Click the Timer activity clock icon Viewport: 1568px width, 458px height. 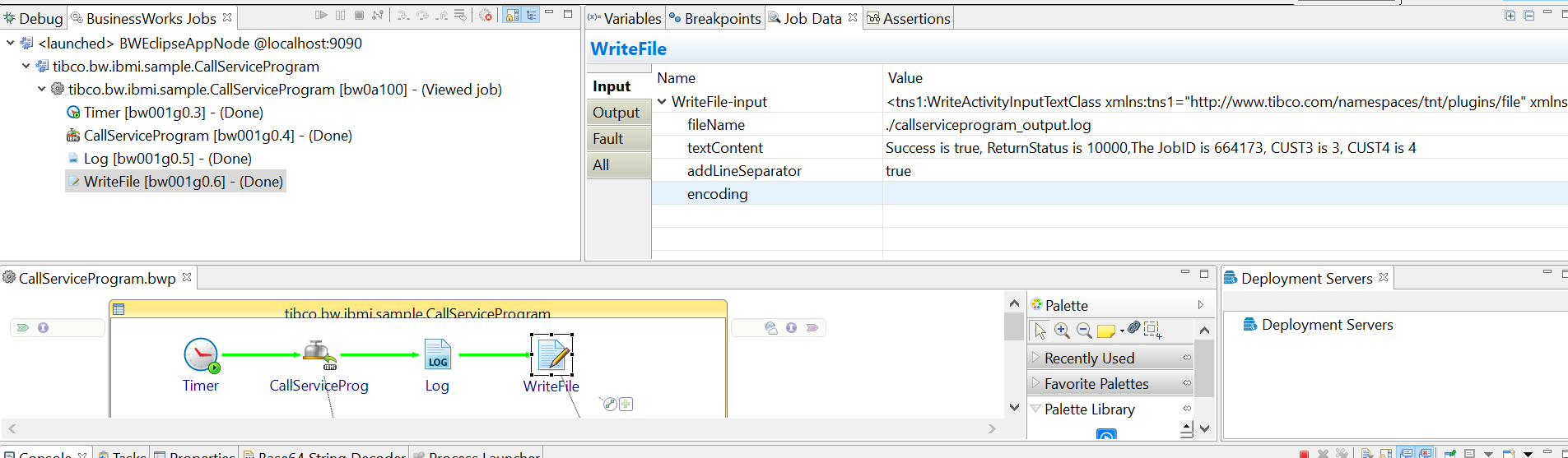[x=201, y=355]
